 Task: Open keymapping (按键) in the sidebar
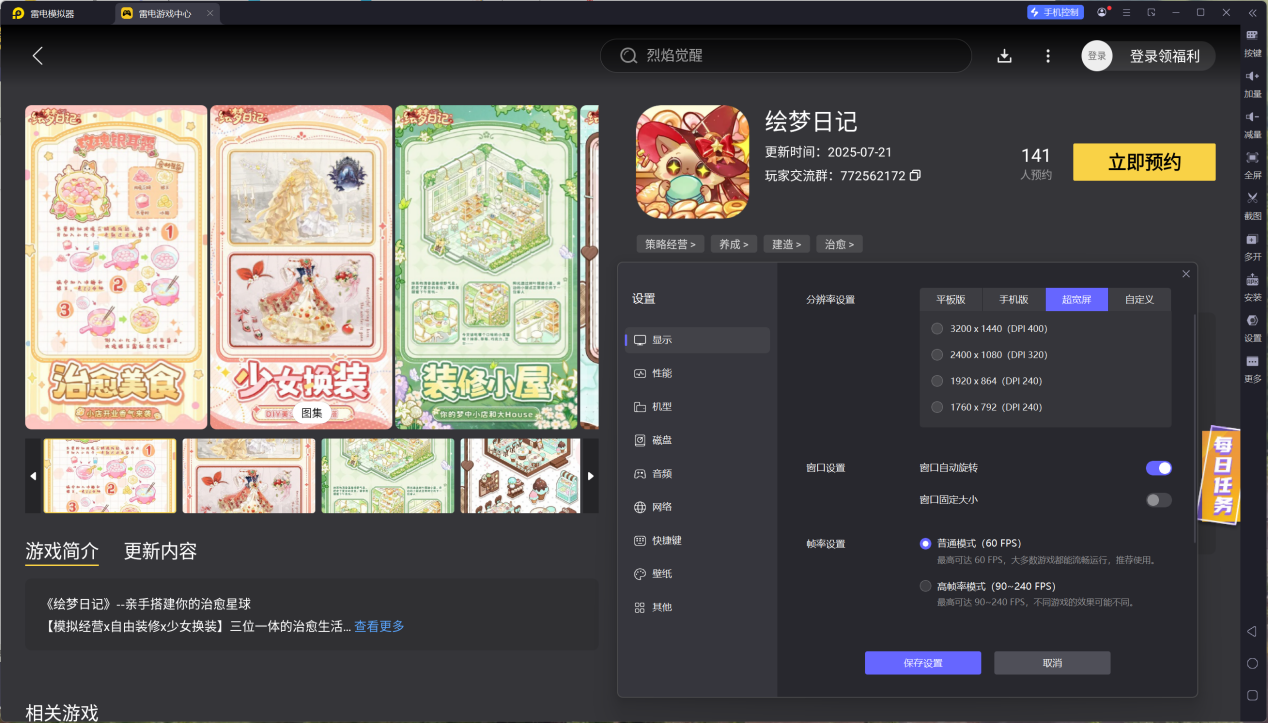click(1252, 43)
